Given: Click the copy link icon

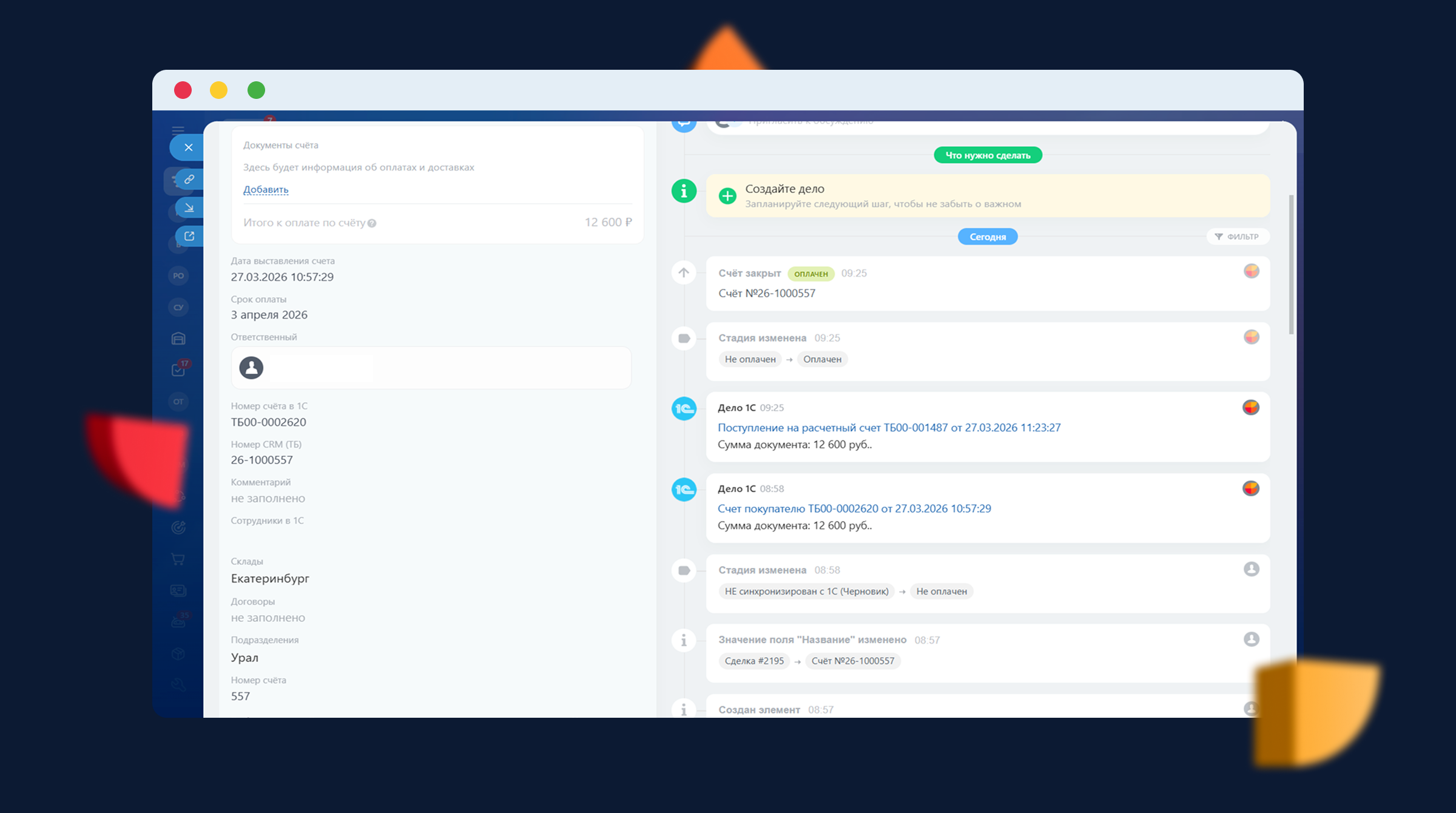Looking at the screenshot, I should [189, 179].
